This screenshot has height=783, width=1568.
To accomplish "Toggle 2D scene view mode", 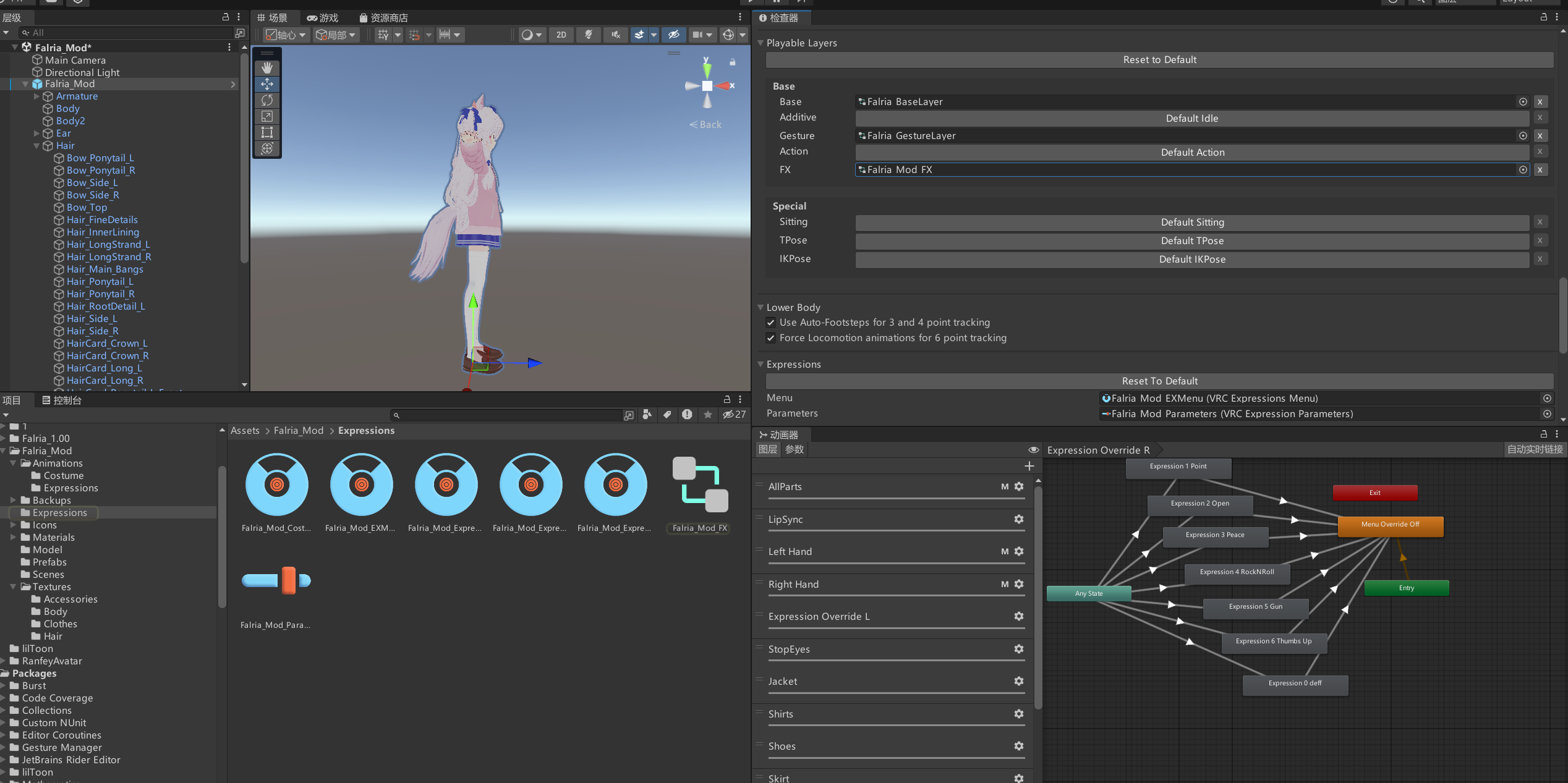I will tap(561, 35).
